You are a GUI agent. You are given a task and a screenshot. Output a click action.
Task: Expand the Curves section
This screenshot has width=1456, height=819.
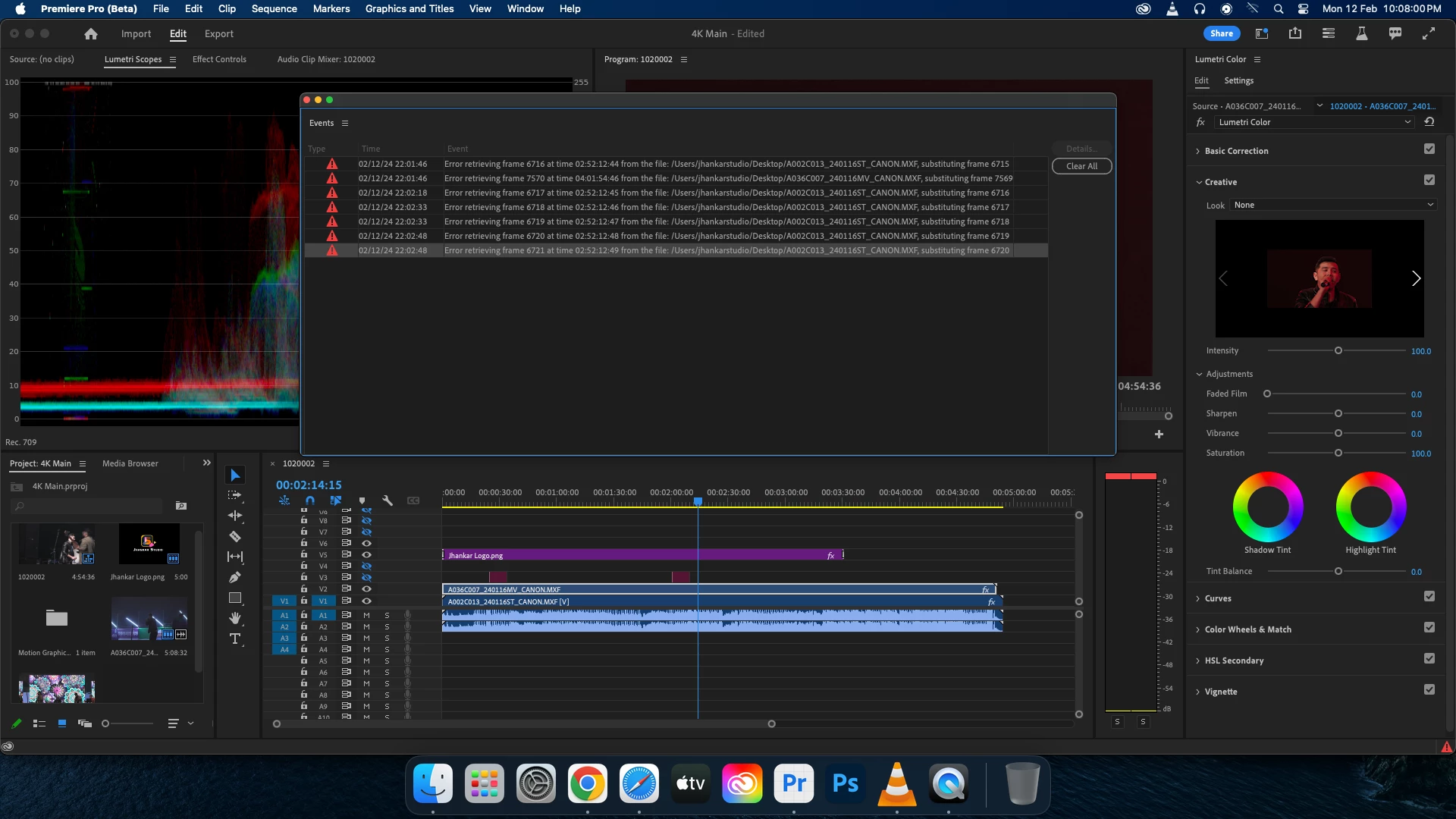[1218, 598]
